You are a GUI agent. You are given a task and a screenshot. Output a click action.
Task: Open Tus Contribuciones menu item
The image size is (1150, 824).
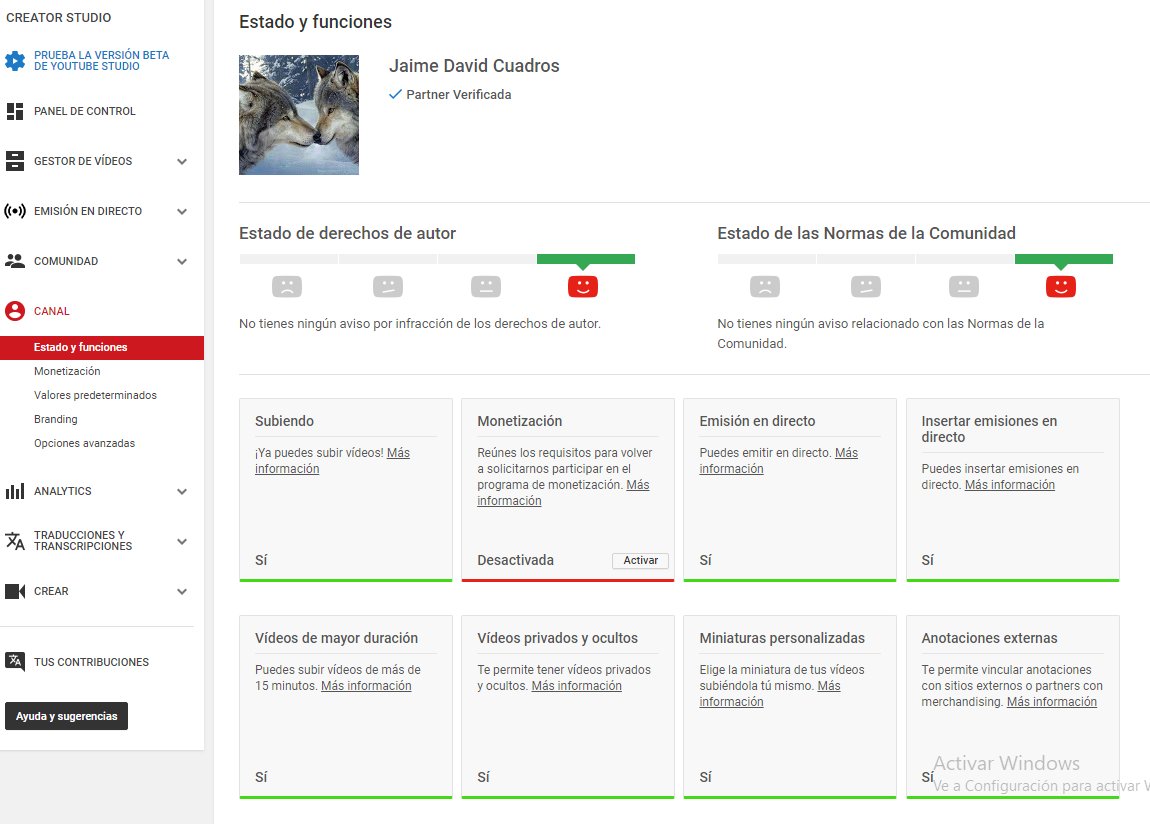click(x=91, y=662)
